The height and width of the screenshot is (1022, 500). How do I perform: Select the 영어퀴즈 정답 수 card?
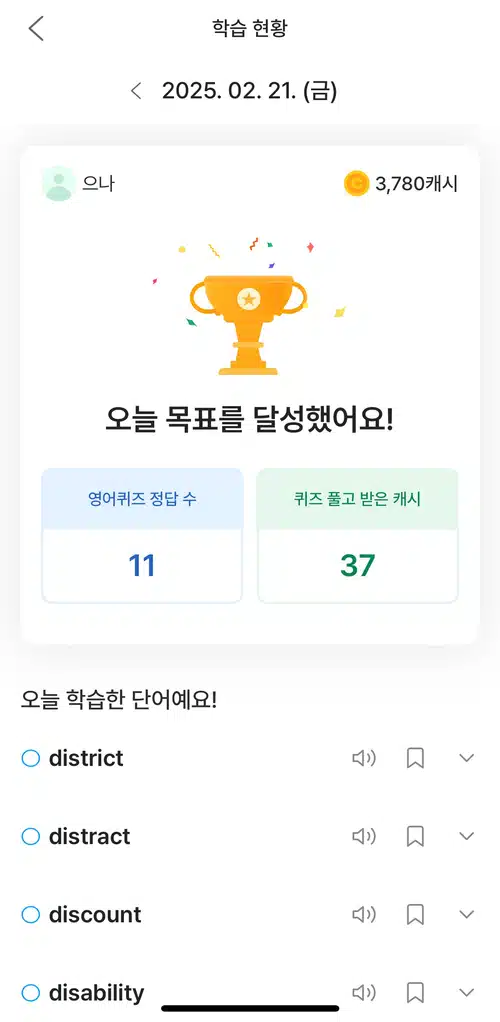142,536
